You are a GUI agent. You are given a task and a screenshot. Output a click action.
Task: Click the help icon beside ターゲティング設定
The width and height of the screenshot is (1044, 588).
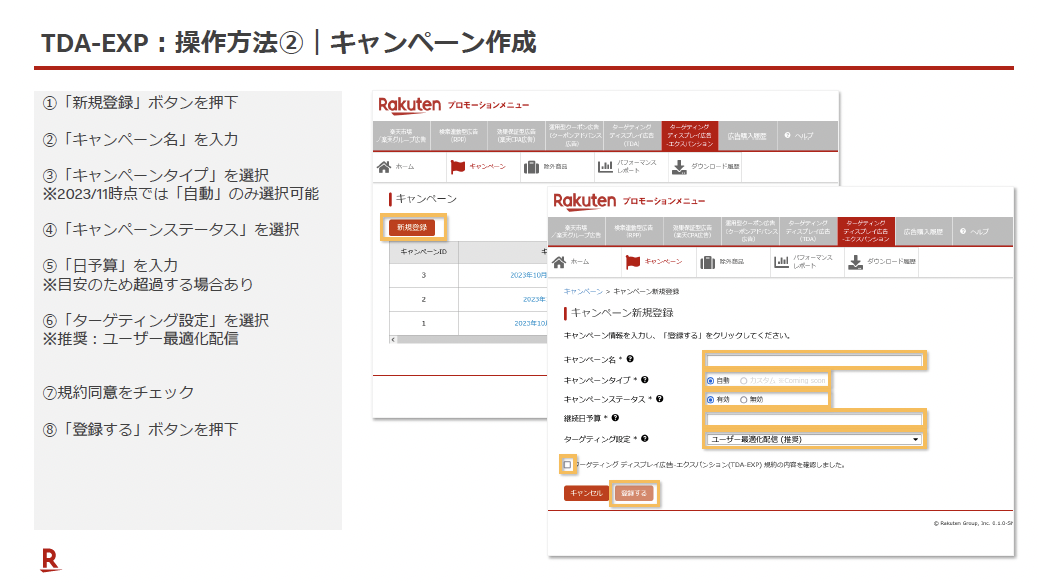[645, 439]
